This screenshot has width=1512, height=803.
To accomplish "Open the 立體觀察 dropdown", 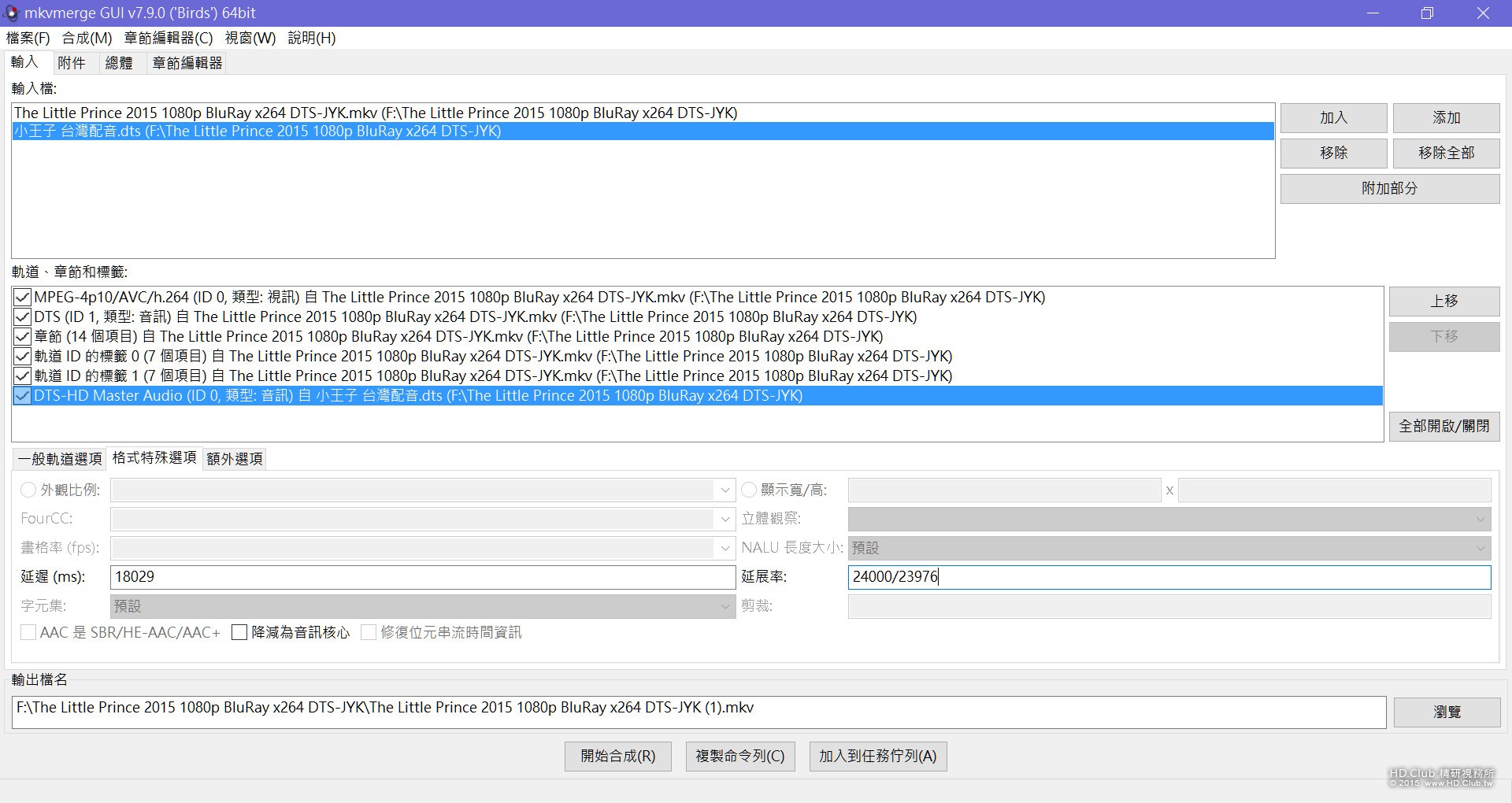I will pyautogui.click(x=1169, y=519).
